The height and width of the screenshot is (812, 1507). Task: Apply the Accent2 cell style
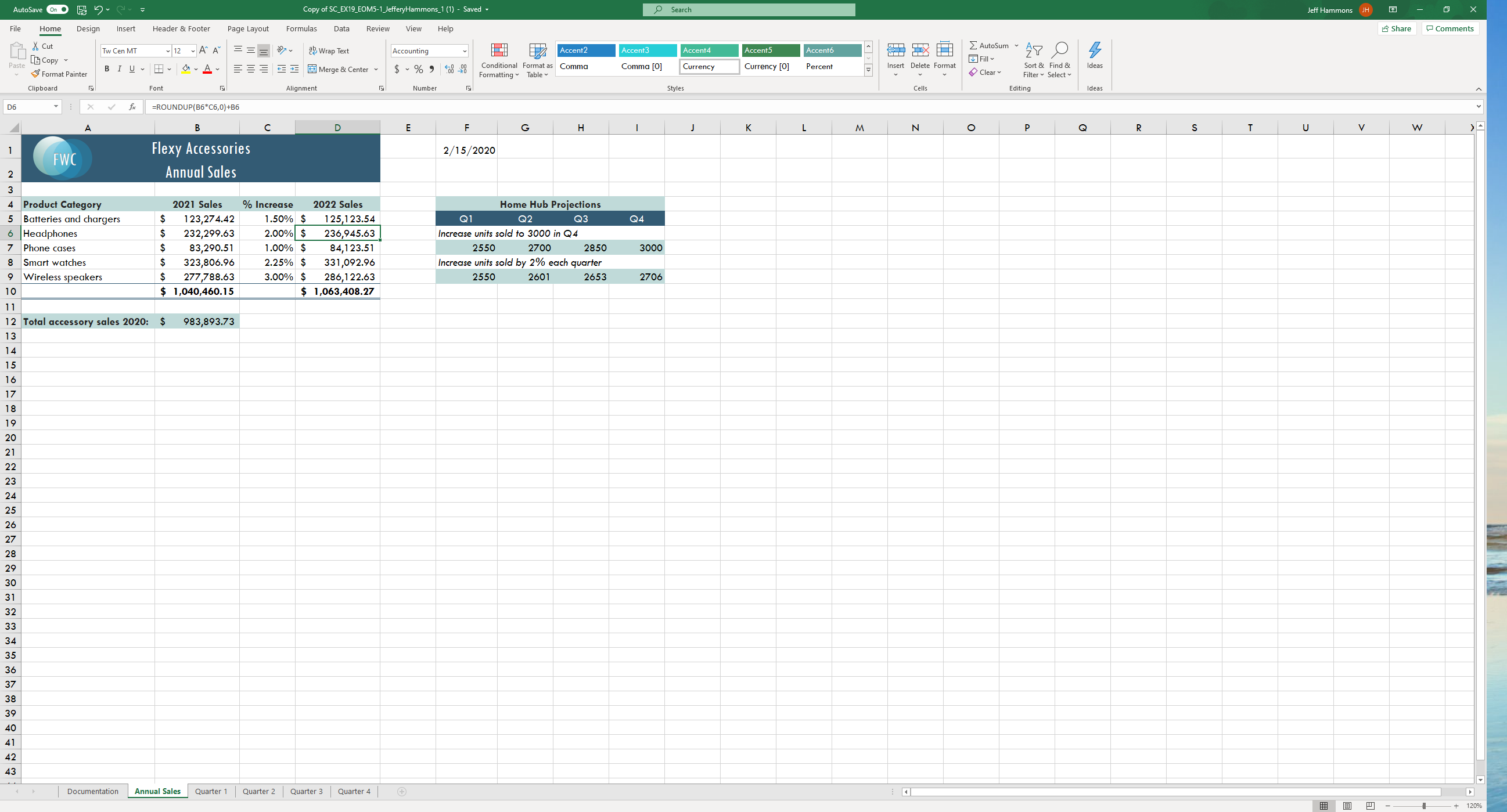coord(585,50)
